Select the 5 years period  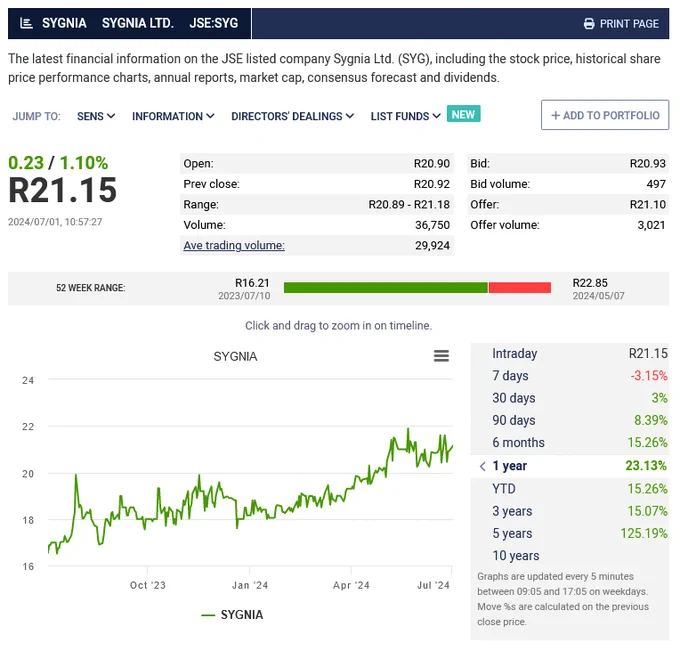pyautogui.click(x=569, y=533)
